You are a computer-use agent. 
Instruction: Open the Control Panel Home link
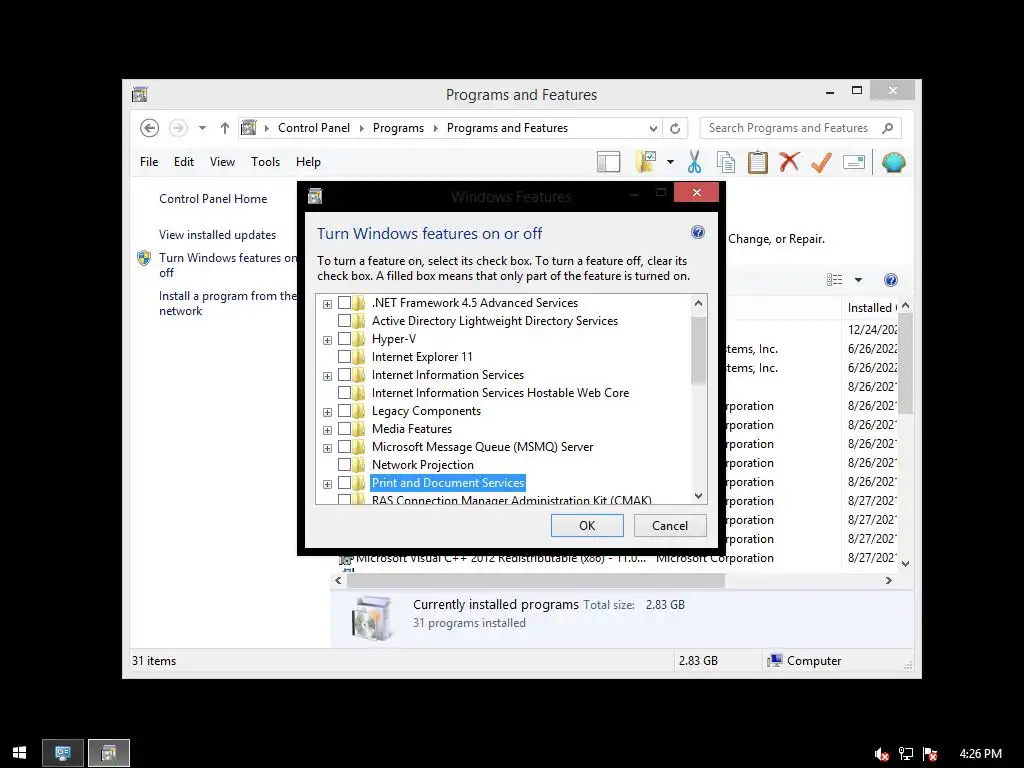pyautogui.click(x=213, y=199)
